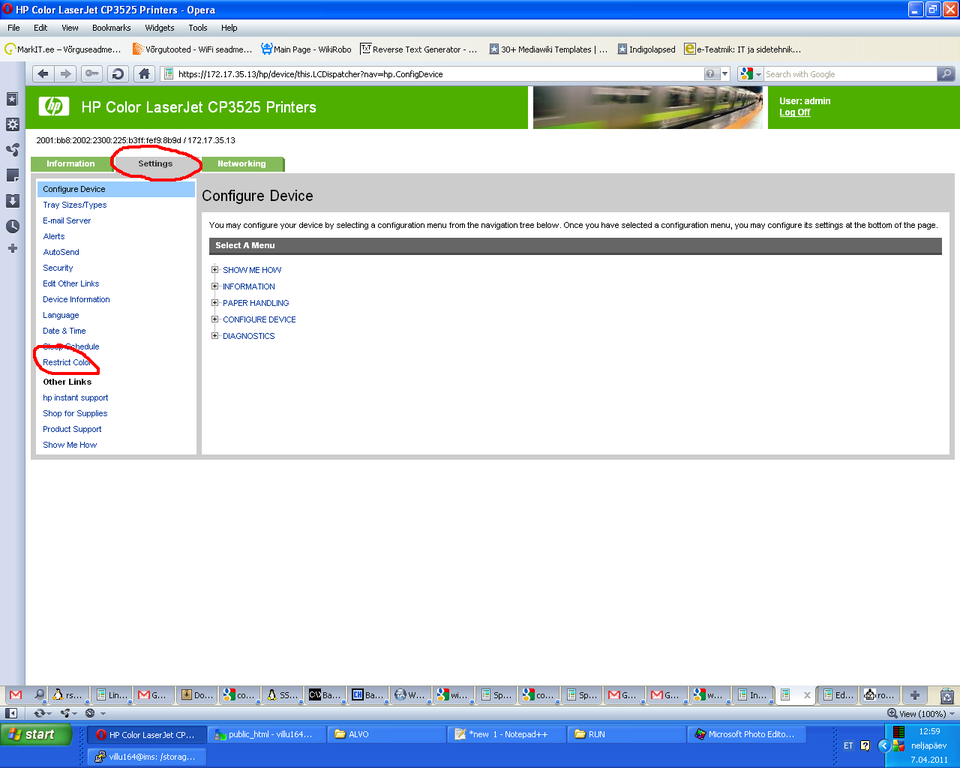Go to the home page icon

coord(144,74)
